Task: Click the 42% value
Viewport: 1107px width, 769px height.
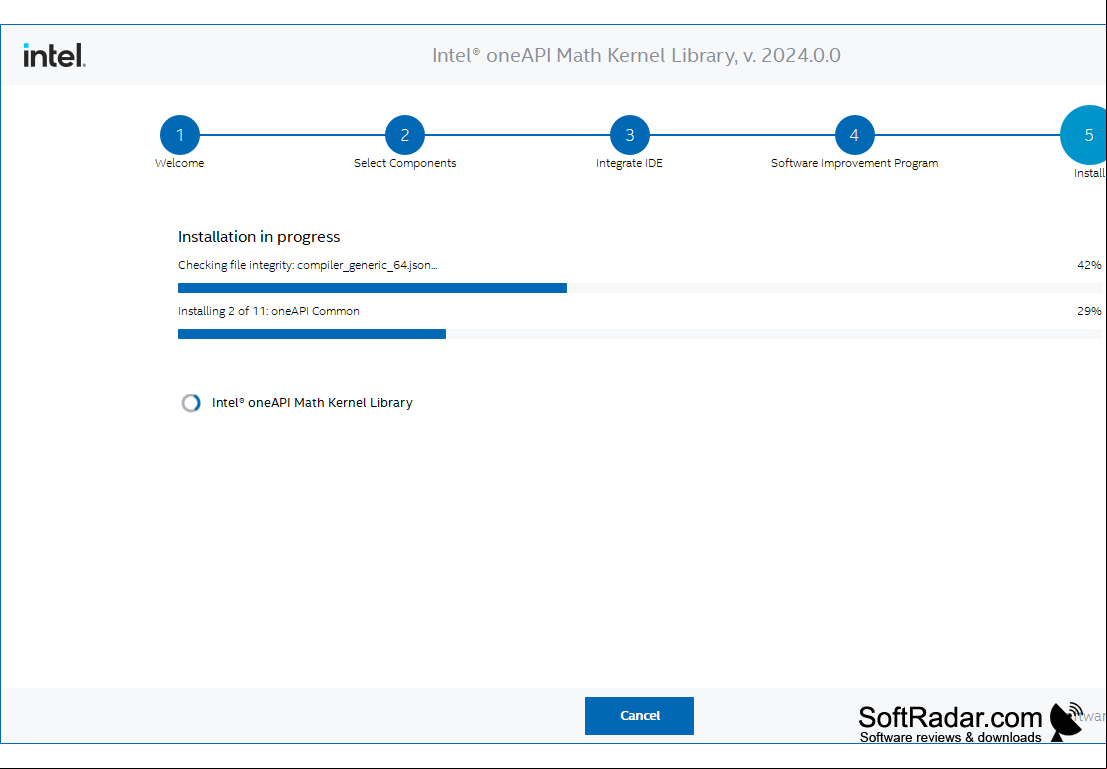Action: [x=1089, y=265]
